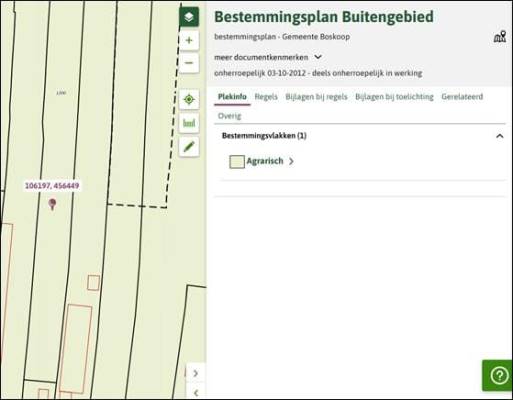Switch to the Regels tab
Image resolution: width=513 pixels, height=400 pixels.
coord(266,97)
